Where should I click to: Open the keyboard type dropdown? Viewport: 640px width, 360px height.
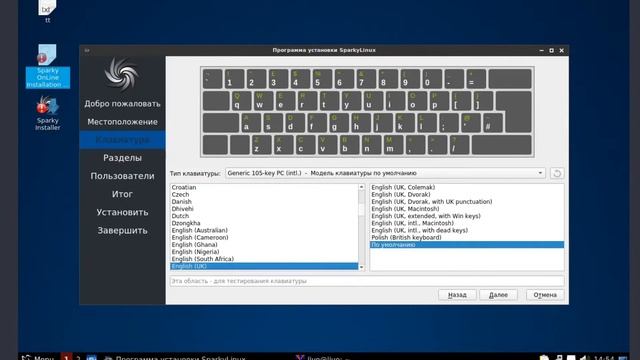(385, 173)
